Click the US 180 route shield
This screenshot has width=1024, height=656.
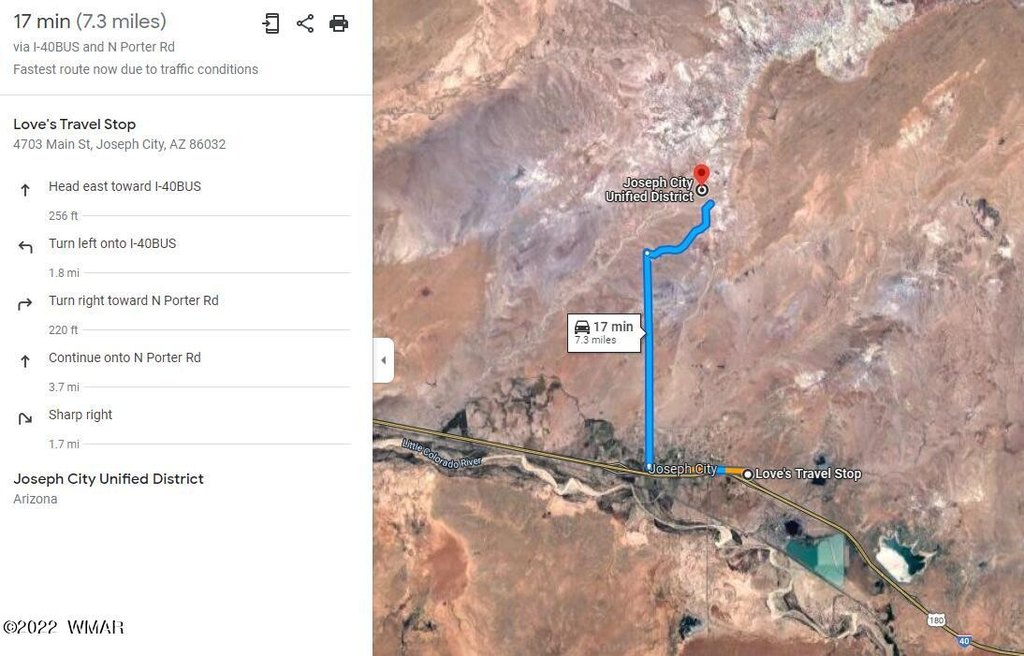pos(936,619)
